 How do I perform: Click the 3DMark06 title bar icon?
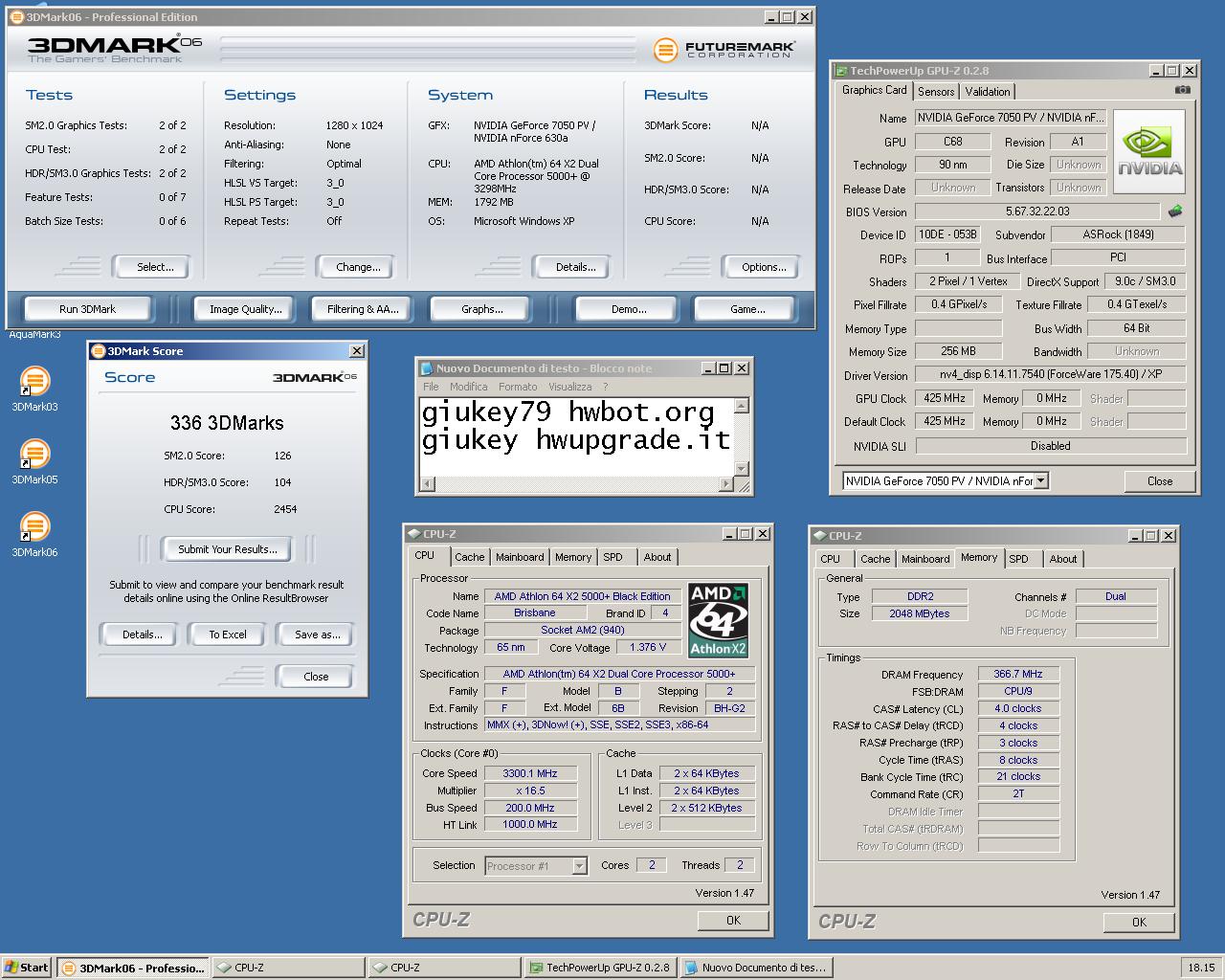pos(16,16)
